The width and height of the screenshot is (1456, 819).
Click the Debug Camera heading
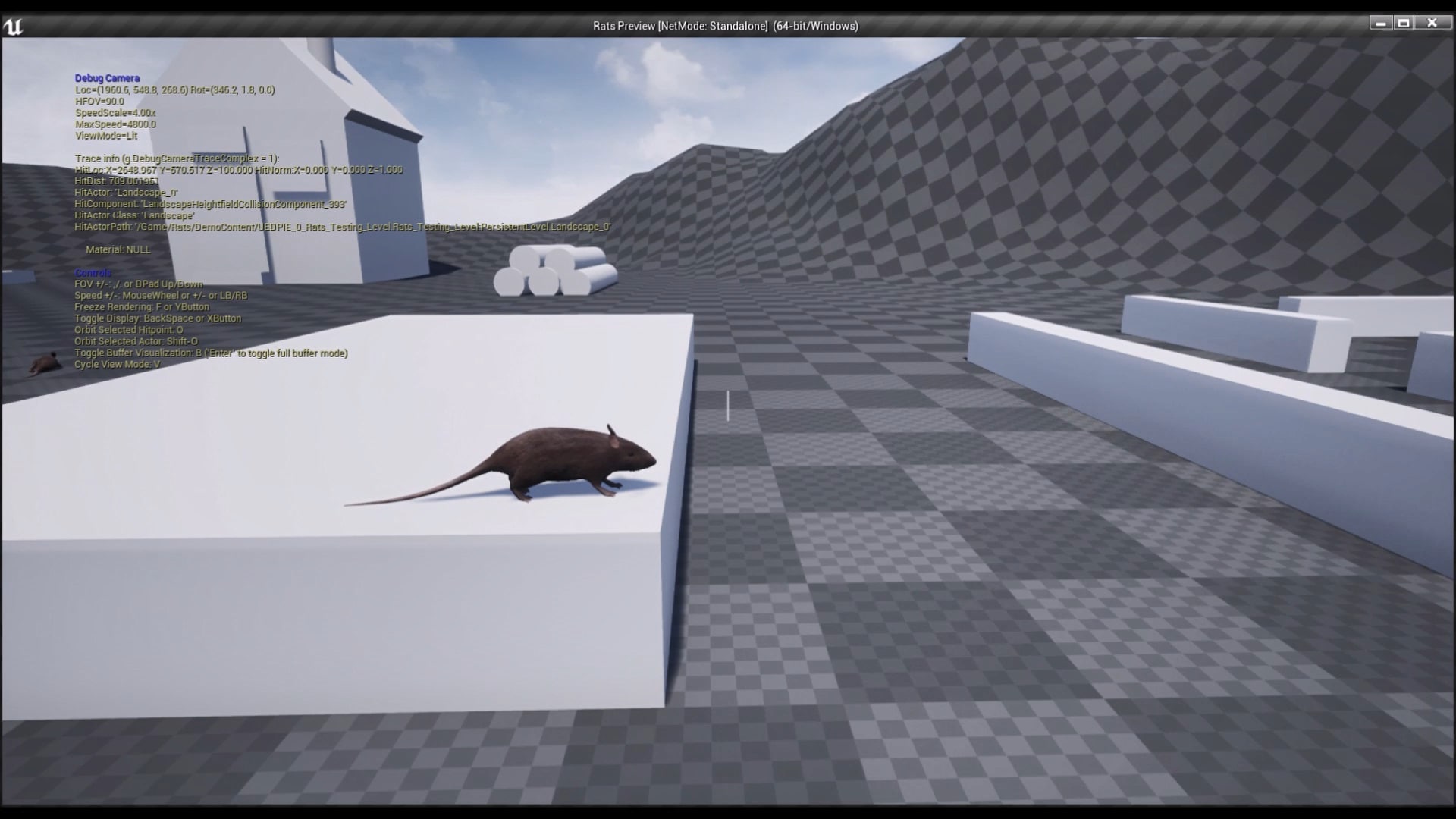point(106,78)
